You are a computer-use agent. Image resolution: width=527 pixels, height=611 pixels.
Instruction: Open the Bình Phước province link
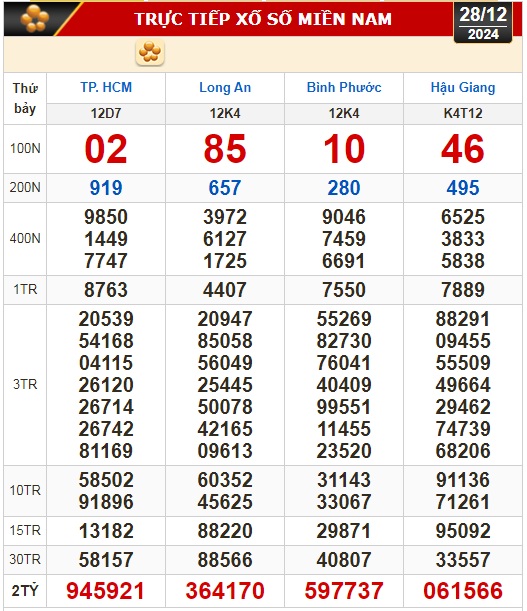coord(344,87)
